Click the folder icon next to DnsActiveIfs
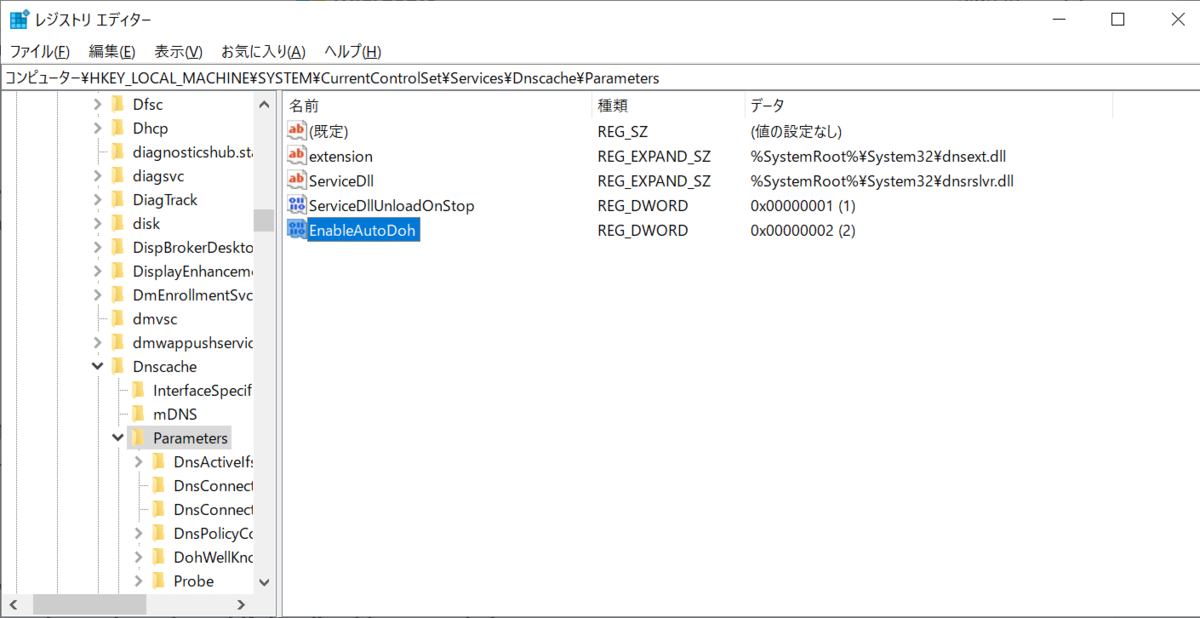 (x=158, y=462)
